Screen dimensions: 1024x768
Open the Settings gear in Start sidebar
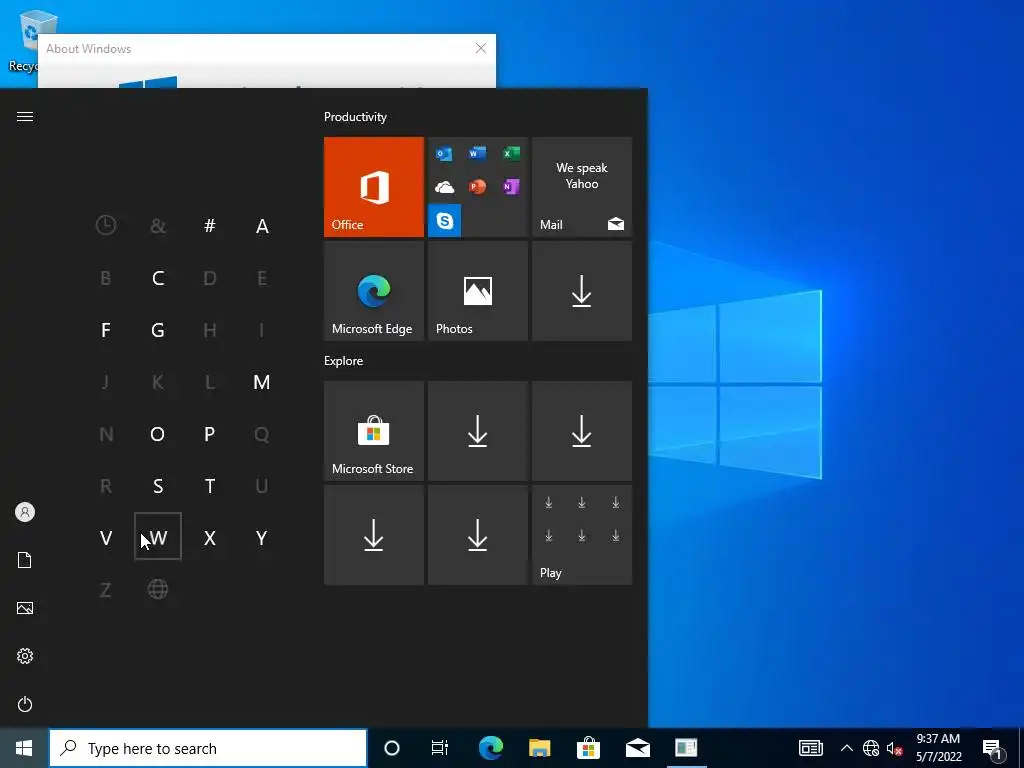coord(25,656)
